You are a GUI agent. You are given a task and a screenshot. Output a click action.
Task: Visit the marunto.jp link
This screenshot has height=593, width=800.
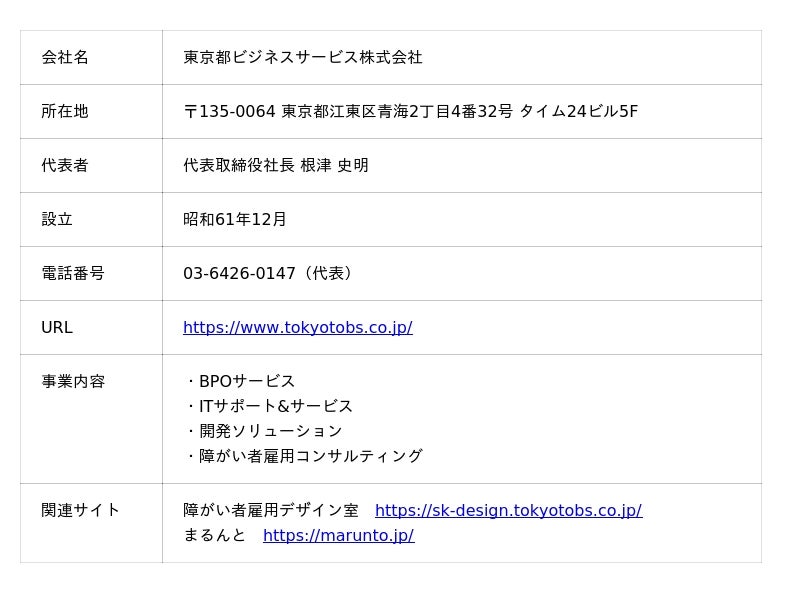pos(338,536)
